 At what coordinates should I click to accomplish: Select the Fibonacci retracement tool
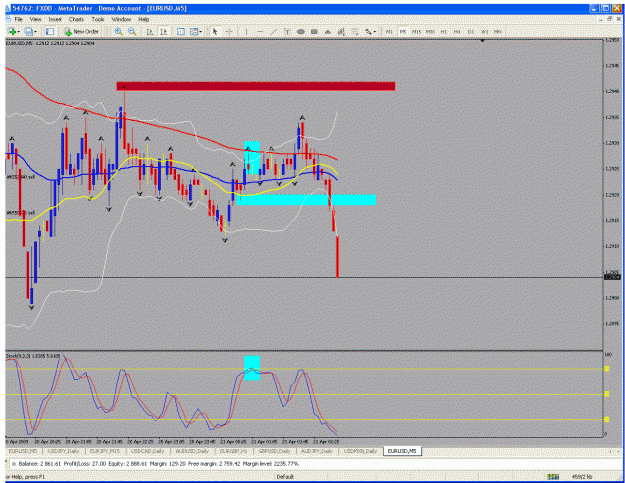(x=355, y=31)
